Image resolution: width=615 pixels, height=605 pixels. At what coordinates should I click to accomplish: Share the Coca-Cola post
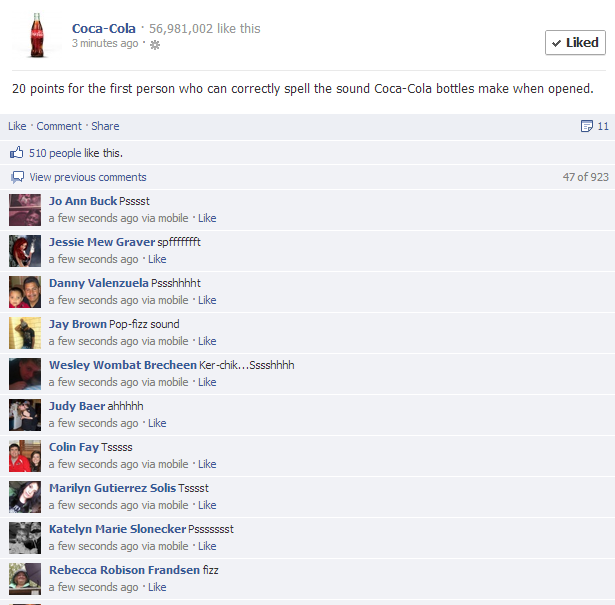[x=105, y=126]
